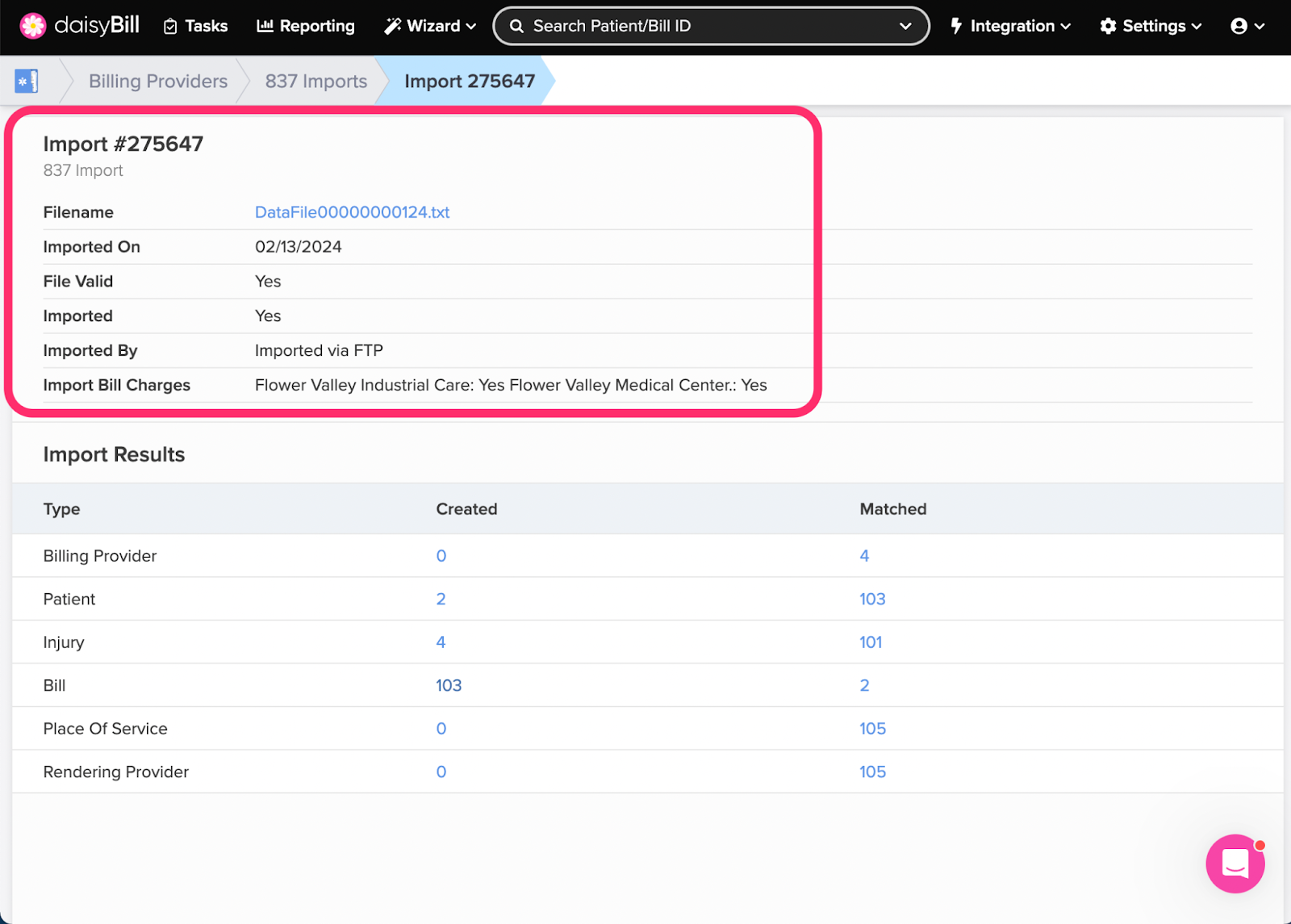Go to 837 Imports breadcrumb
1291x924 pixels.
pyautogui.click(x=316, y=81)
